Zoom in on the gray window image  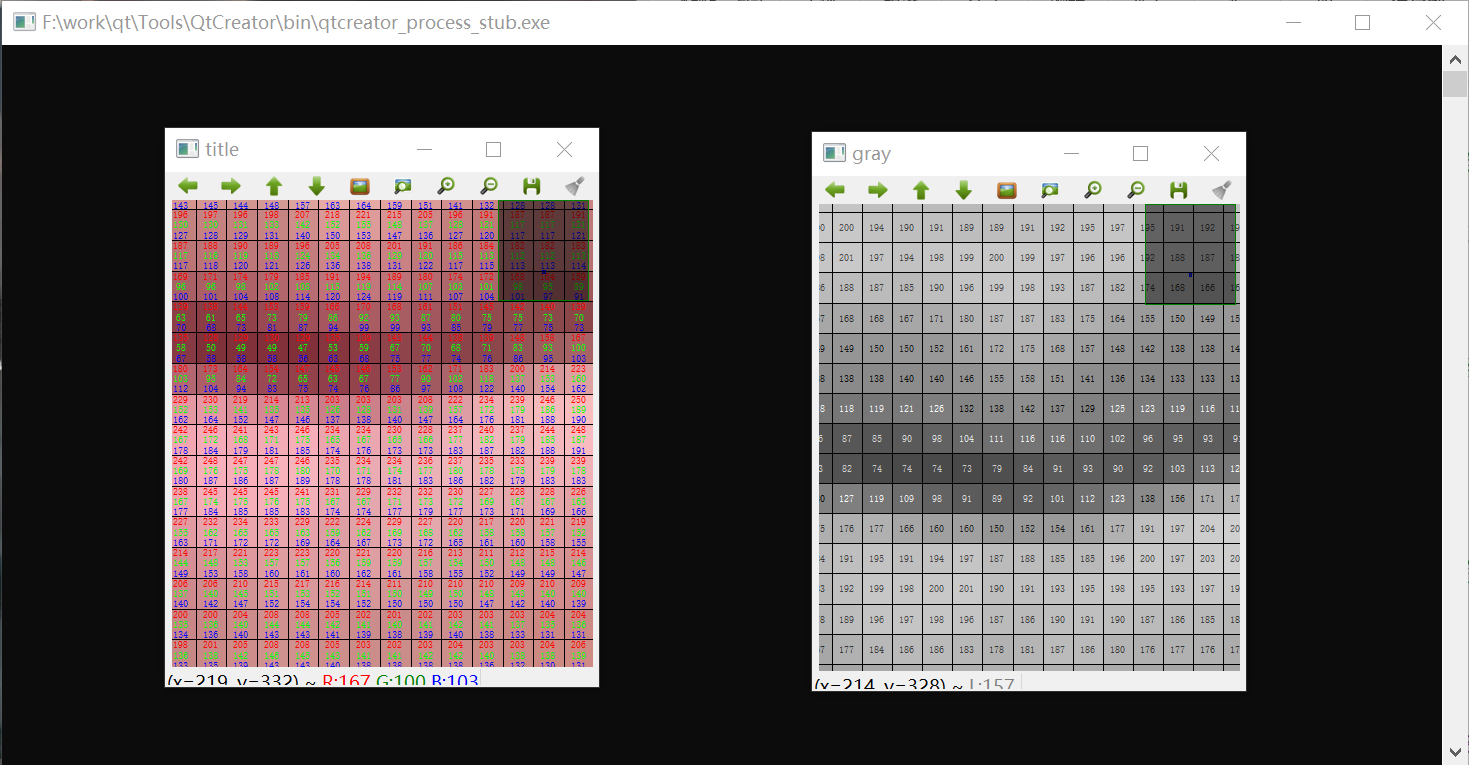[x=1093, y=190]
